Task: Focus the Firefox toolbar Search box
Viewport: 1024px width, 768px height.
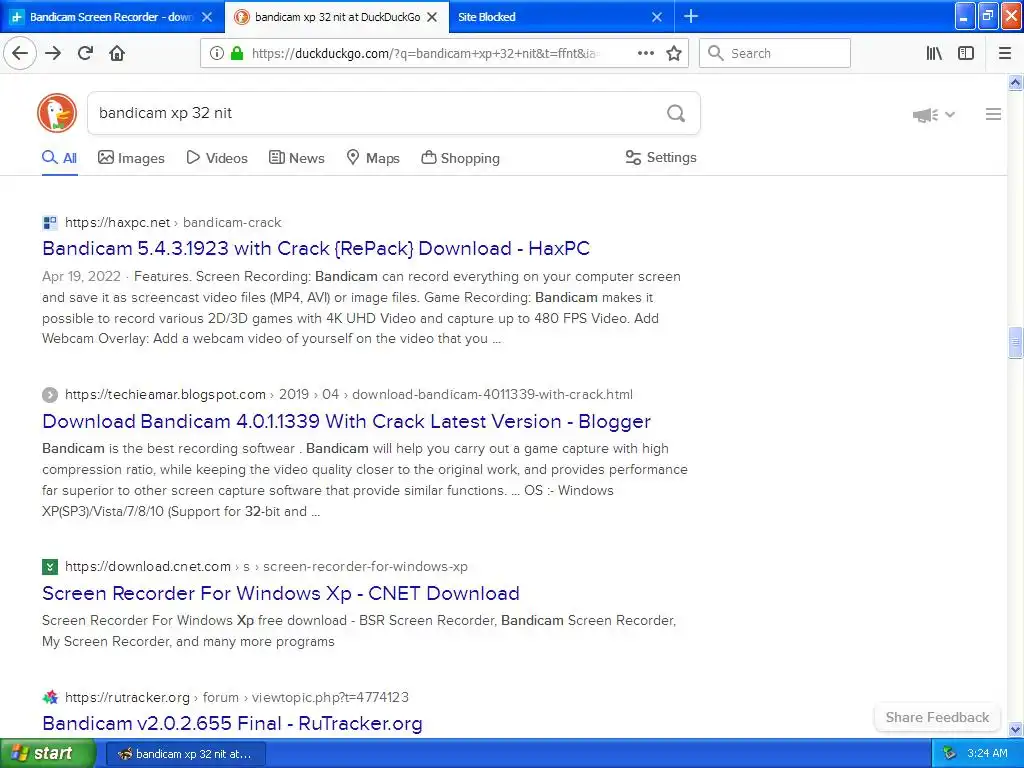Action: coord(775,53)
